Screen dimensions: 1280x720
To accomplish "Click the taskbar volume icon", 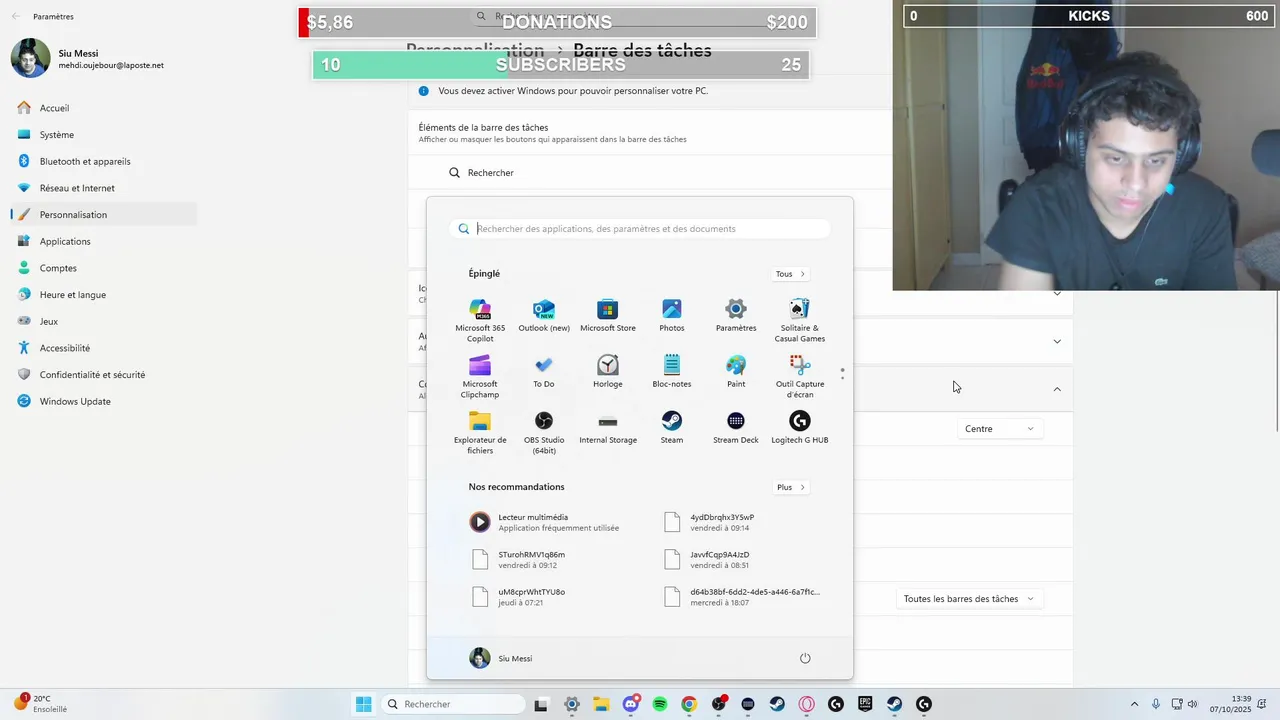I will point(1192,704).
